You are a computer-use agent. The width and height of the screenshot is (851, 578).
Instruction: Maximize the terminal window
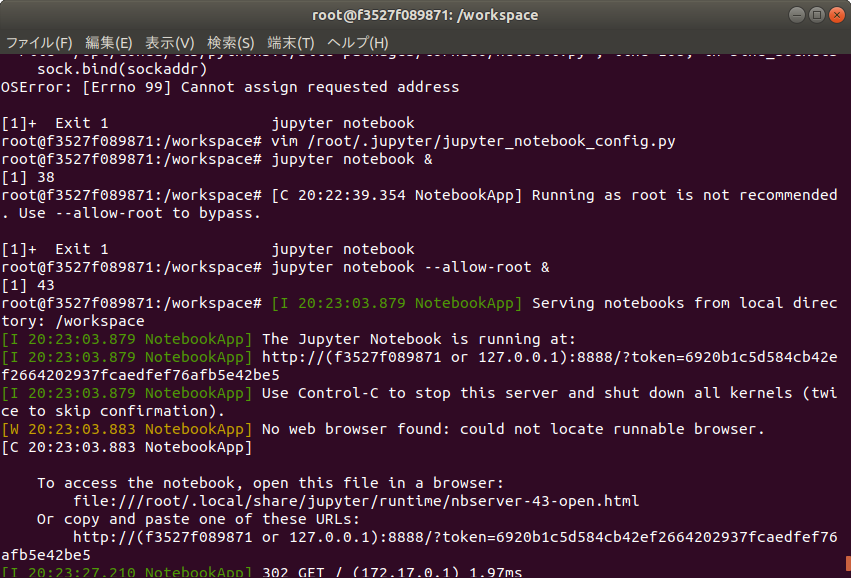point(816,15)
